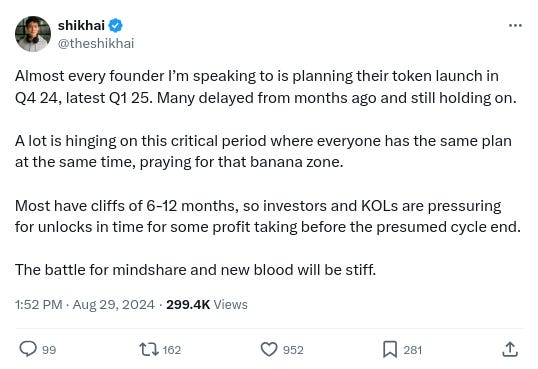
Task: Click the paragraph mentioning banana zone
Action: click(263, 151)
